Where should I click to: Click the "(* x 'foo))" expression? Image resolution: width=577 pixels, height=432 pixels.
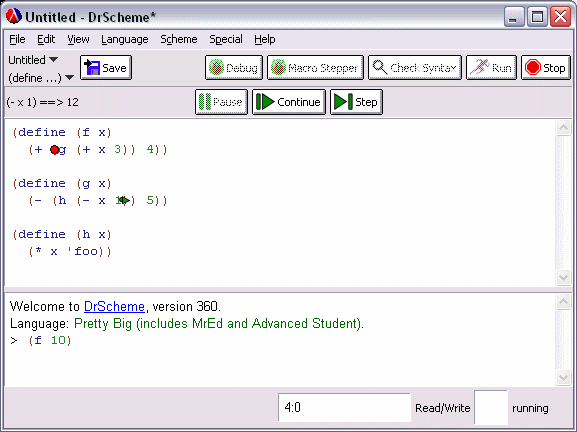pyautogui.click(x=70, y=251)
